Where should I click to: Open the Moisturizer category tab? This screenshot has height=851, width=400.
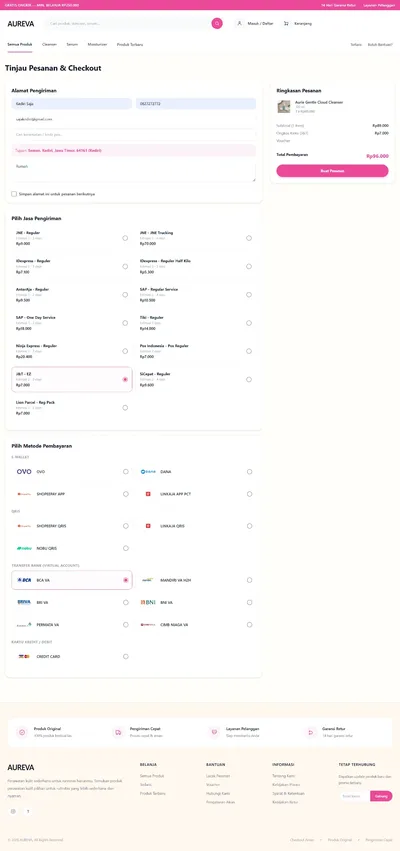98,45
